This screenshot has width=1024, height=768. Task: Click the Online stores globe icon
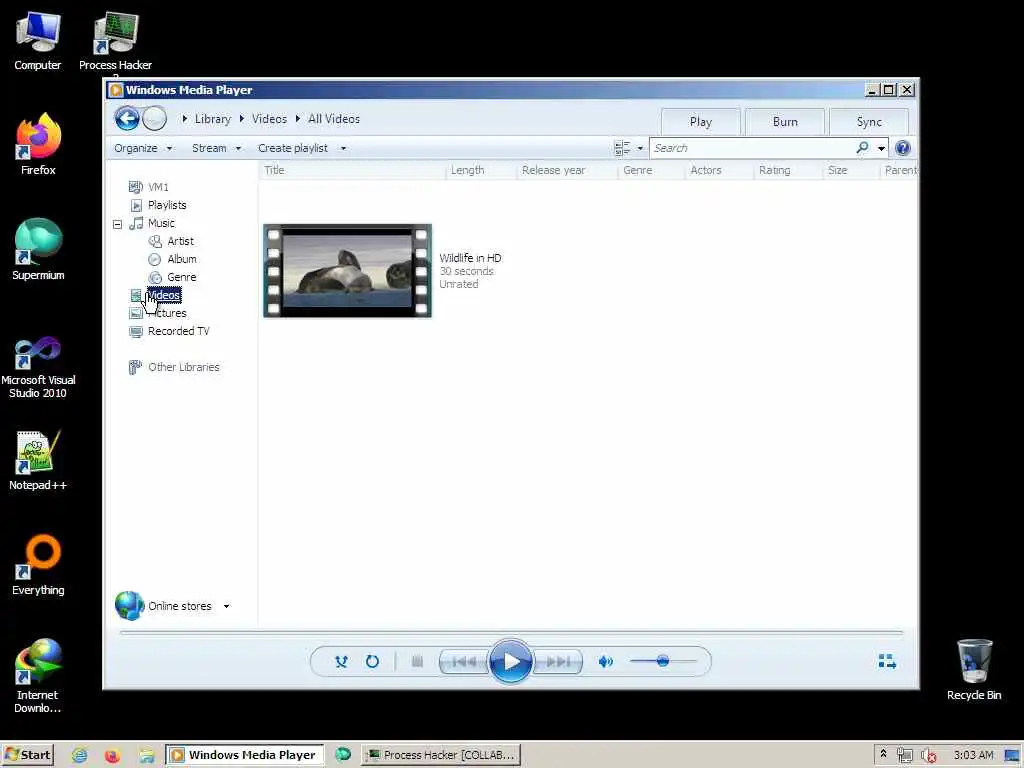click(x=129, y=605)
